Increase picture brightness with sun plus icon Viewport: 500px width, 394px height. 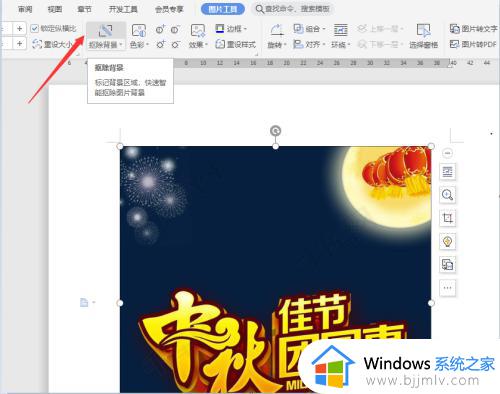tap(160, 44)
